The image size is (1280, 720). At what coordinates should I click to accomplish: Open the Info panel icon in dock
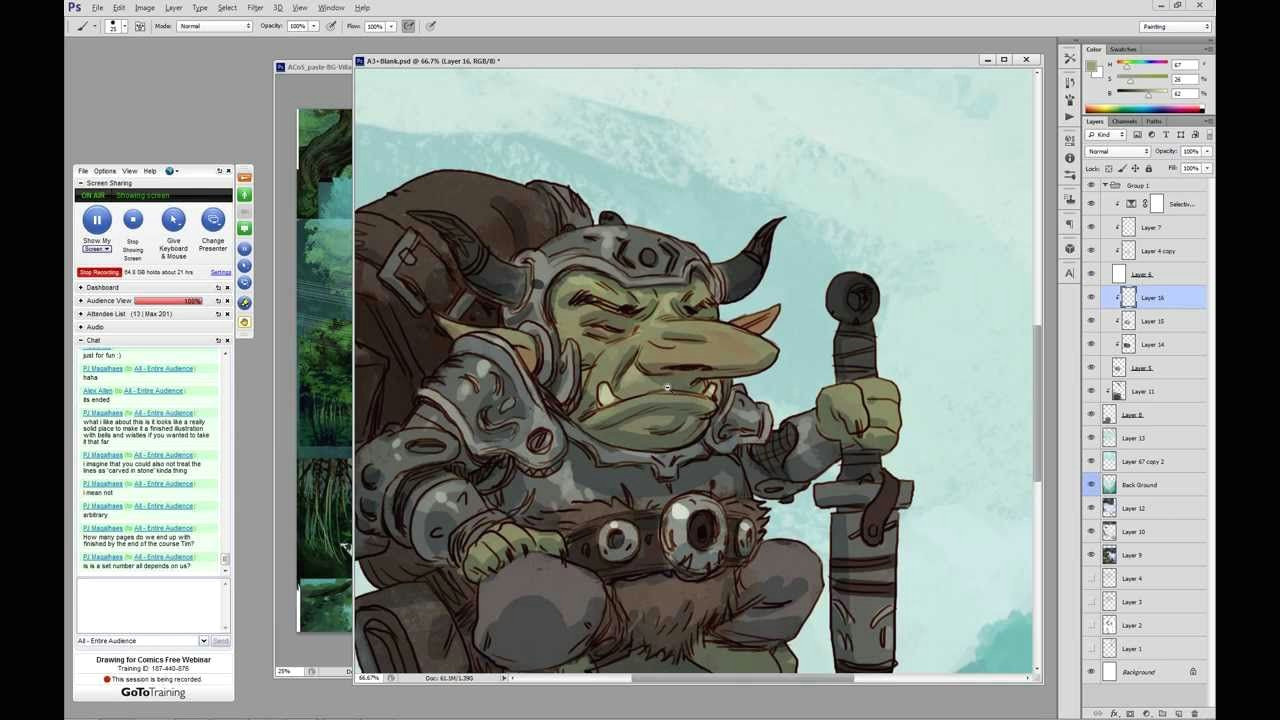pyautogui.click(x=1070, y=158)
